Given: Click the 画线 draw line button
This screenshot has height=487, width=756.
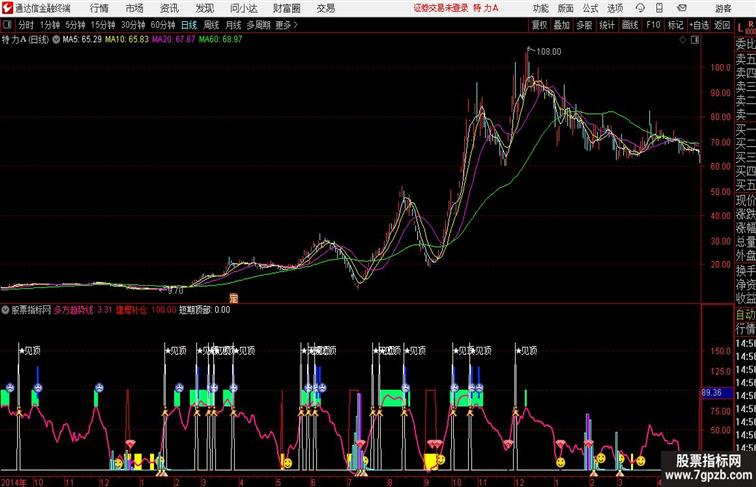Looking at the screenshot, I should (x=630, y=25).
